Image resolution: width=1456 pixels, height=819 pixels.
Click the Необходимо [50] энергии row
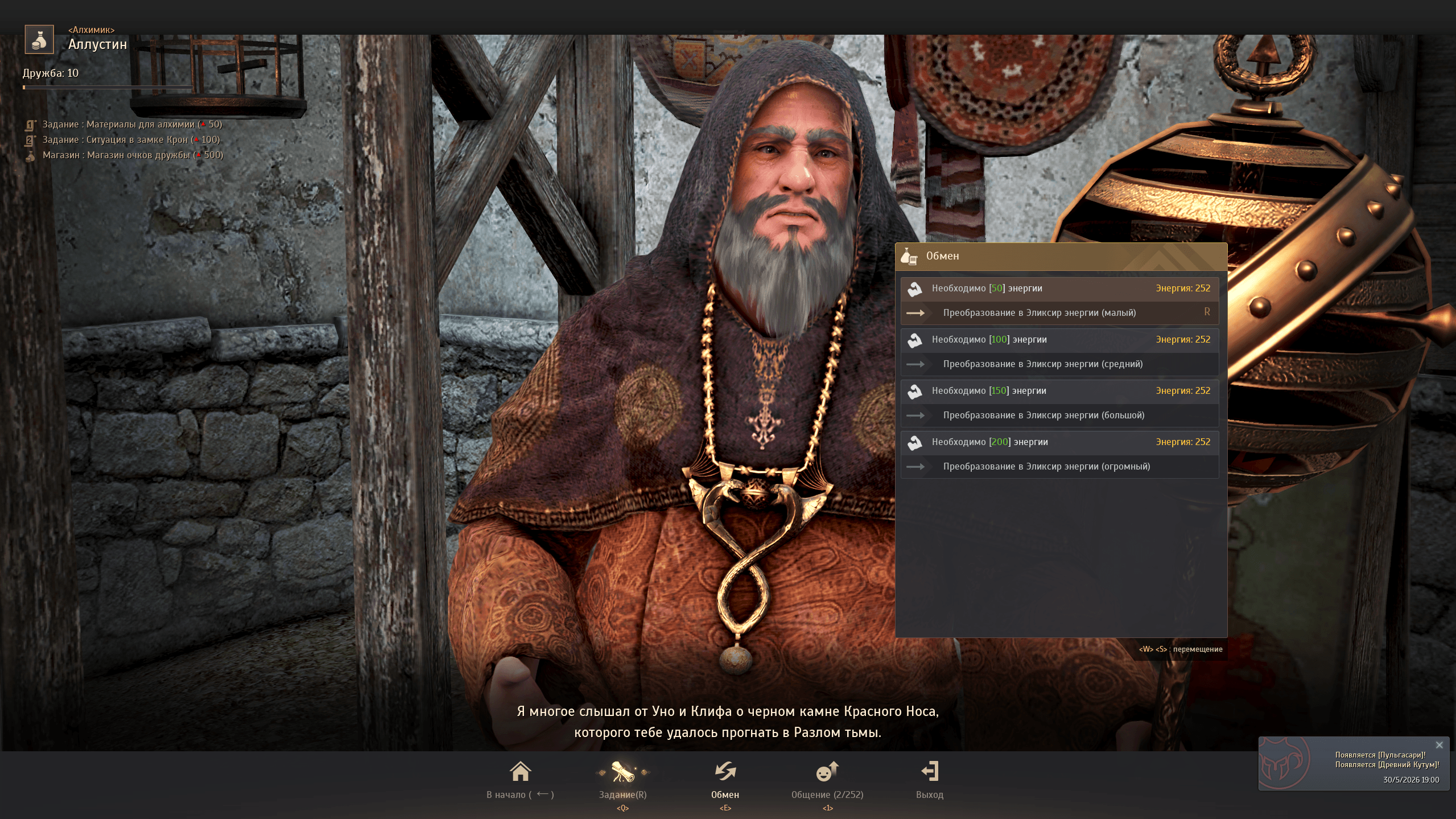click(1059, 289)
